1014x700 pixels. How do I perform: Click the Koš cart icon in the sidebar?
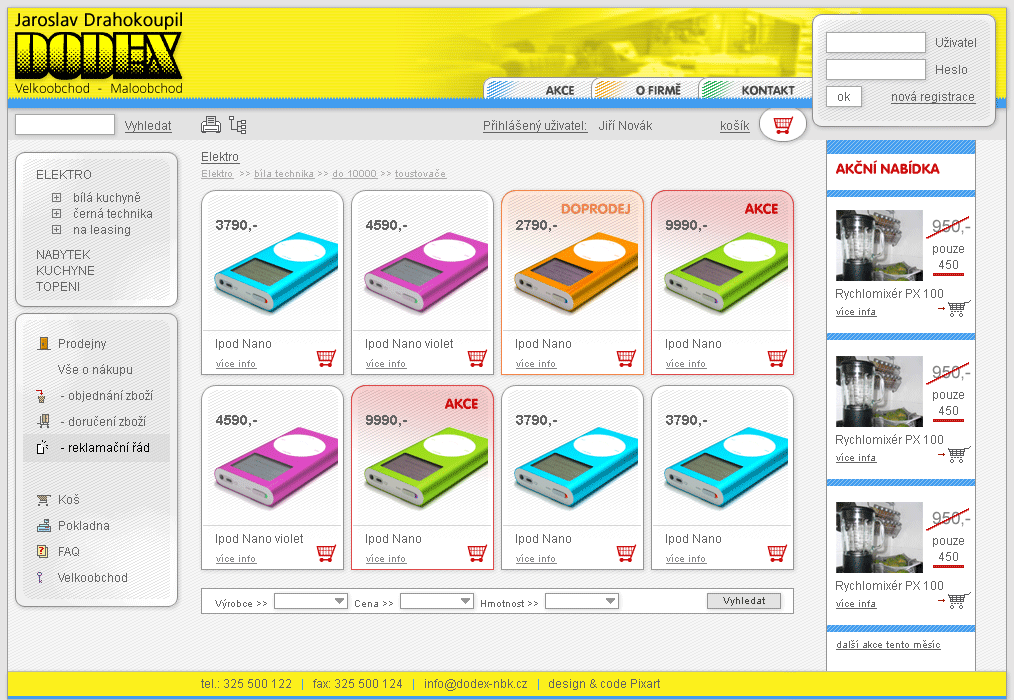(x=43, y=499)
